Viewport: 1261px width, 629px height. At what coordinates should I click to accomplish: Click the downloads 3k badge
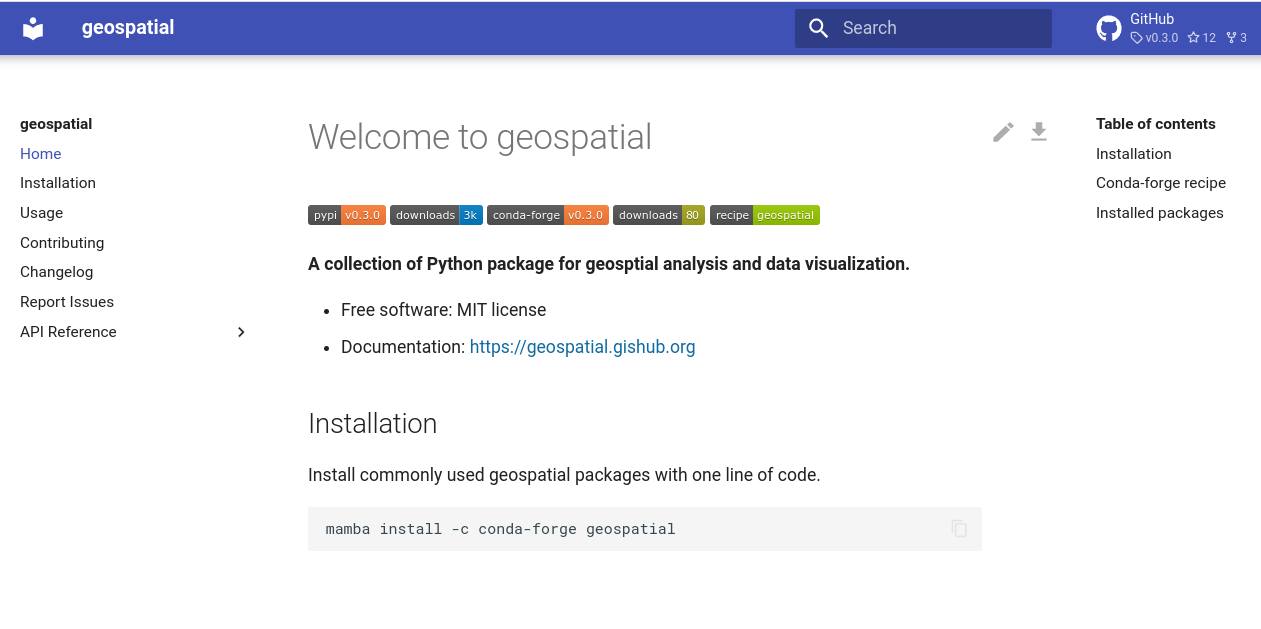click(x=436, y=215)
